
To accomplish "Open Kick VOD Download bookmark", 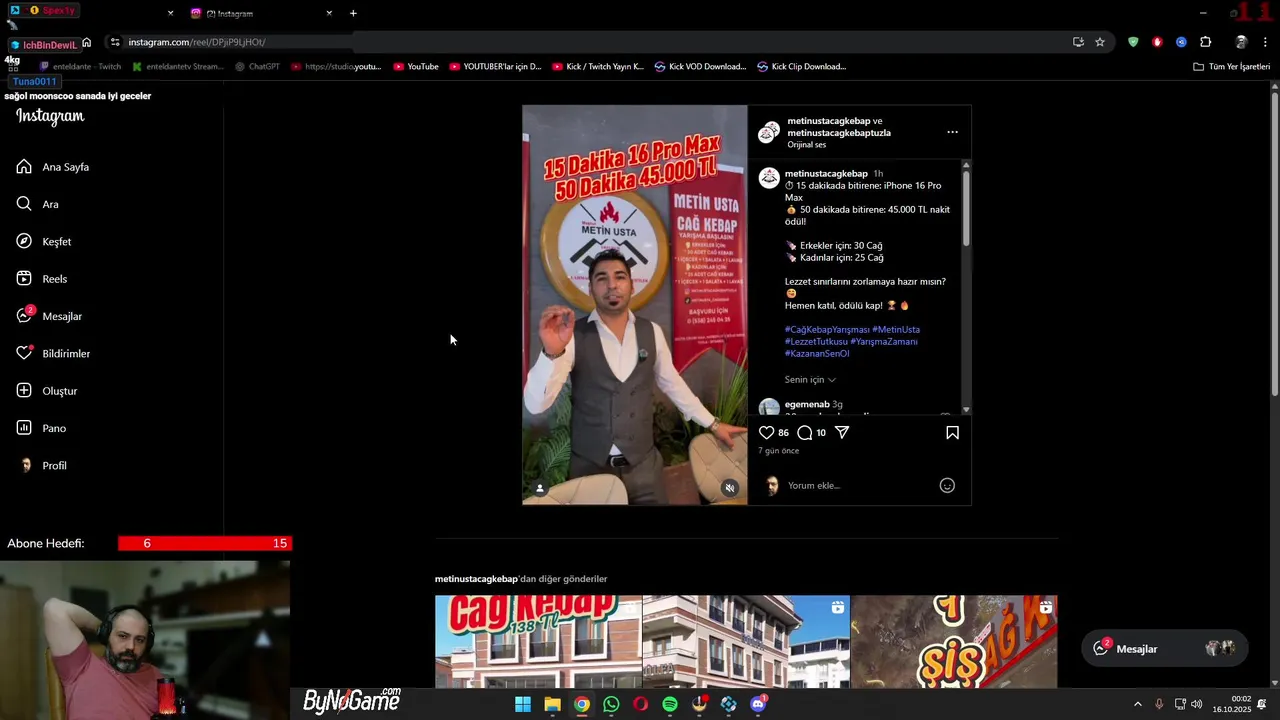I will (x=700, y=67).
